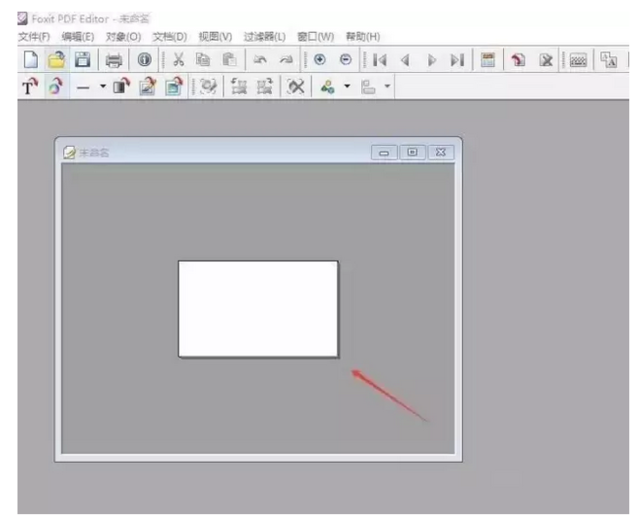Click the Cut scissors icon
The height and width of the screenshot is (520, 638).
(x=179, y=60)
